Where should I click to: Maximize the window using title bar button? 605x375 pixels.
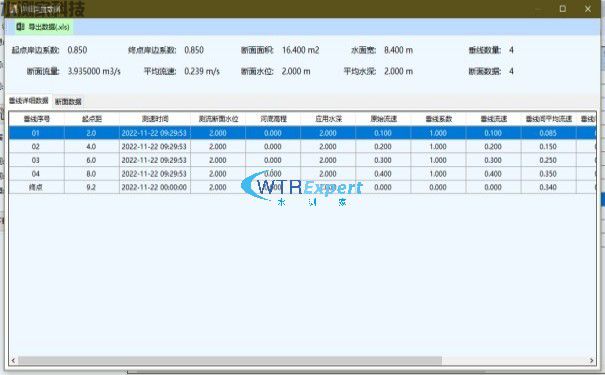563,9
